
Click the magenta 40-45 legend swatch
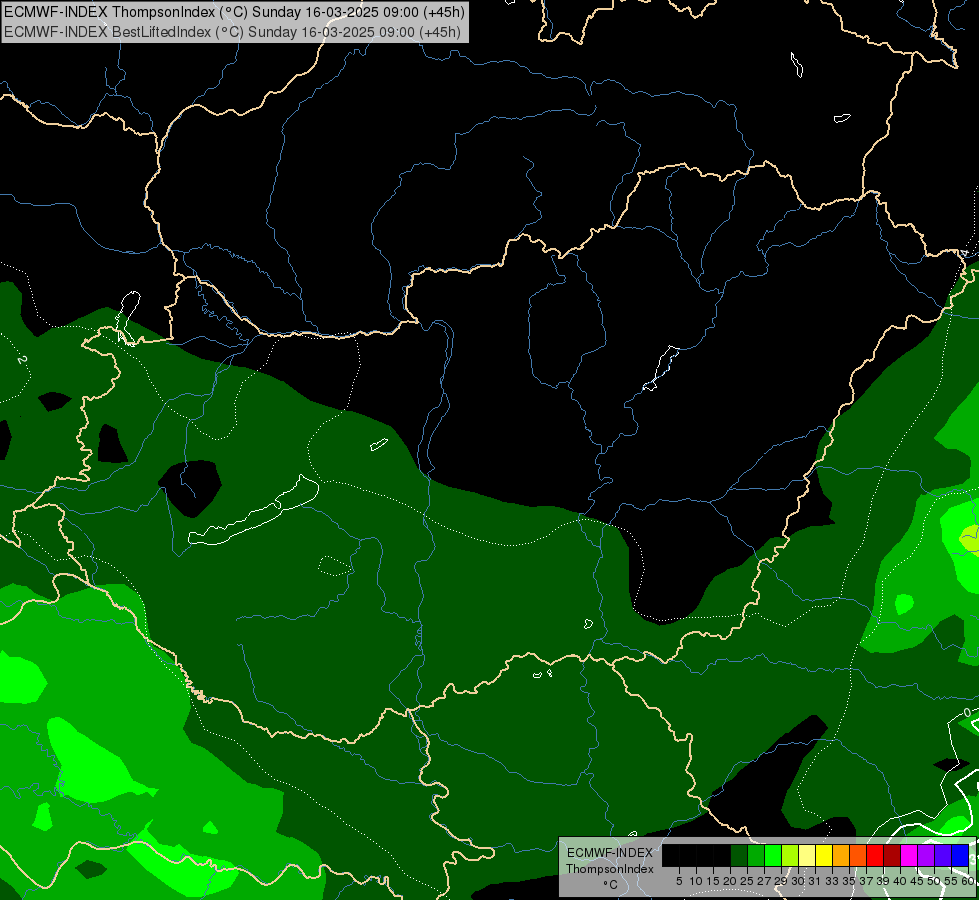point(909,855)
